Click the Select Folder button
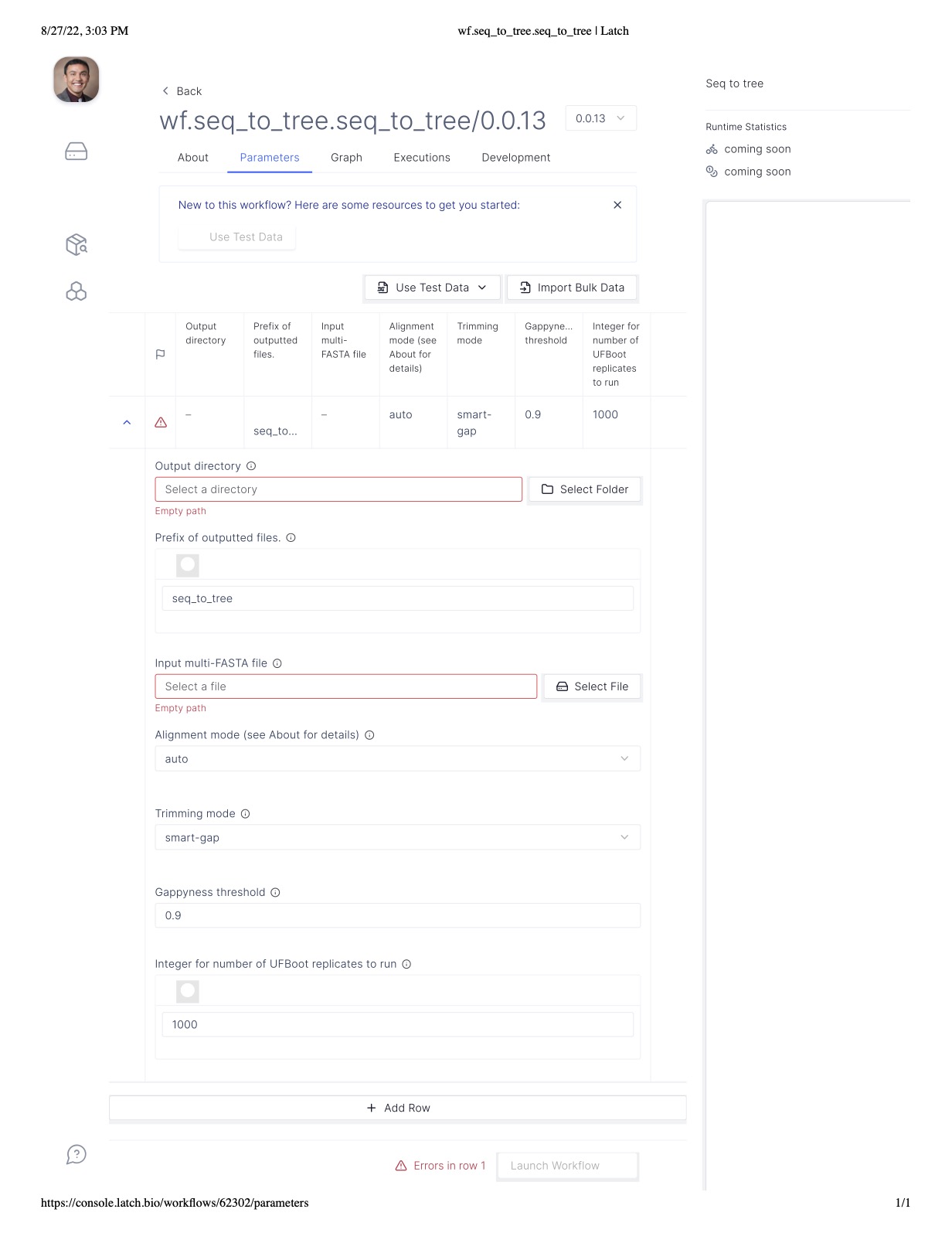 pos(585,489)
